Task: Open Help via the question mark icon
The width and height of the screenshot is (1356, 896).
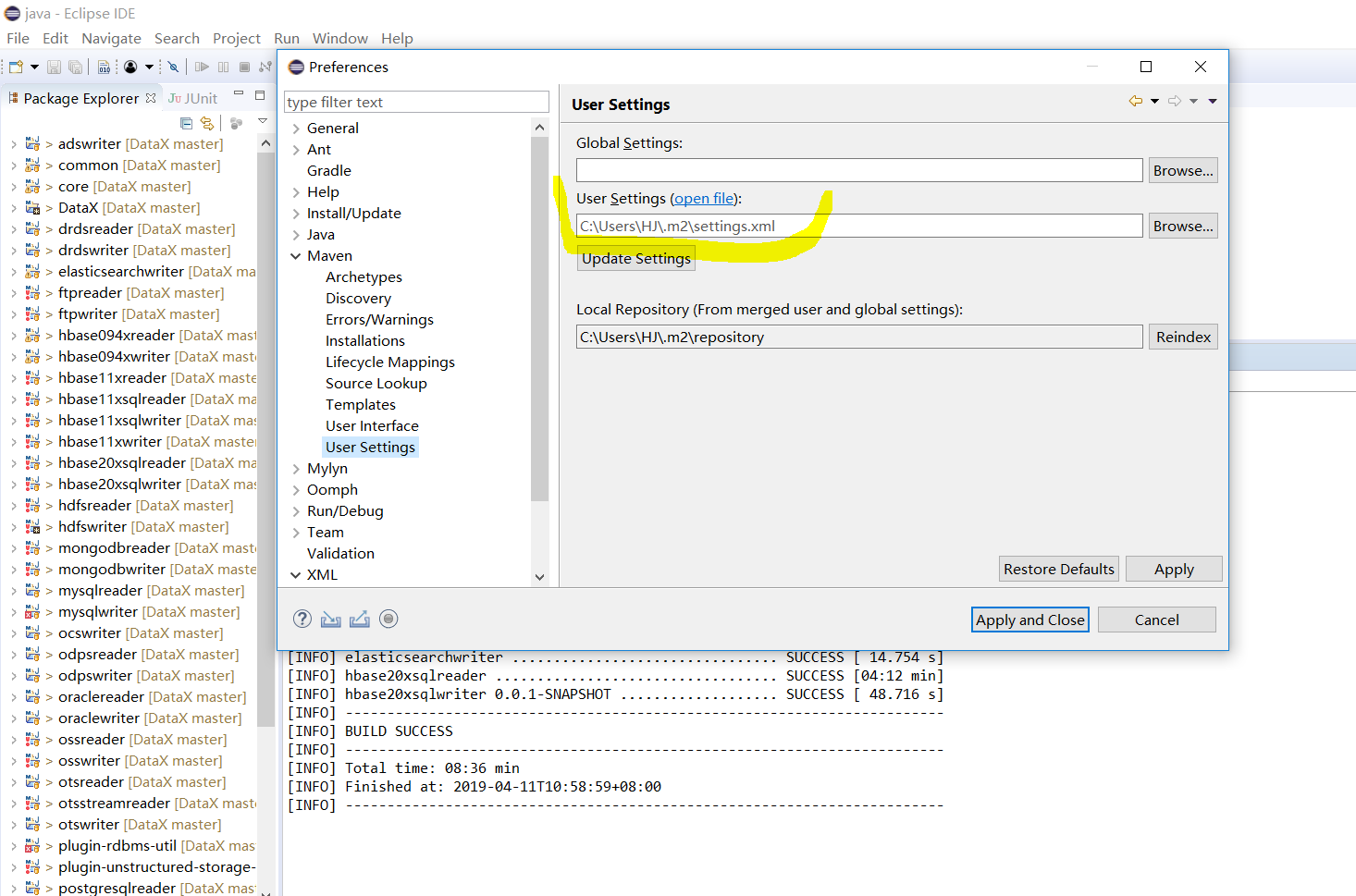Action: click(x=302, y=619)
